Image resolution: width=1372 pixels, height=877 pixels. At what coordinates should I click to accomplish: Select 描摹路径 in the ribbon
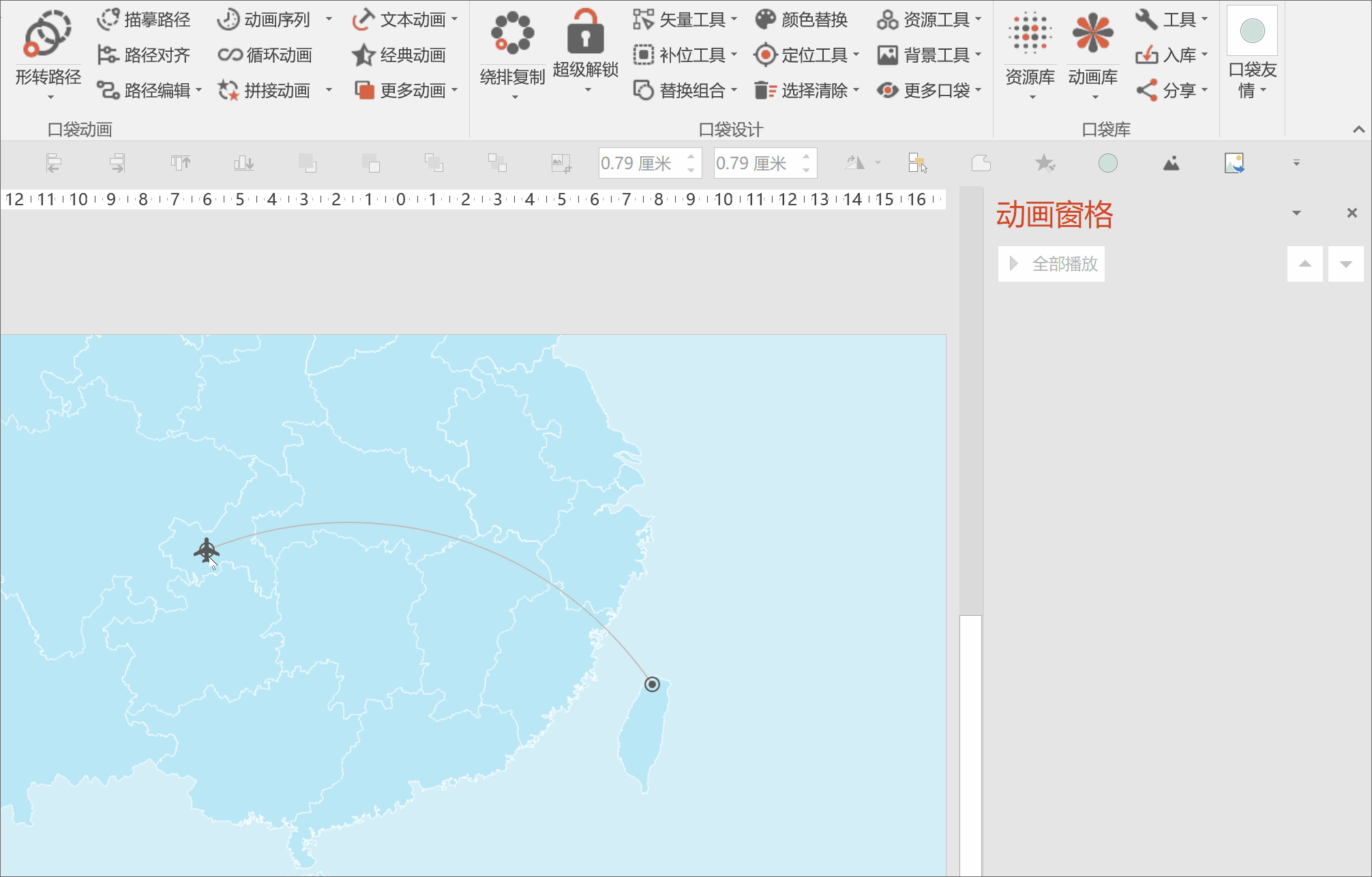pyautogui.click(x=144, y=20)
